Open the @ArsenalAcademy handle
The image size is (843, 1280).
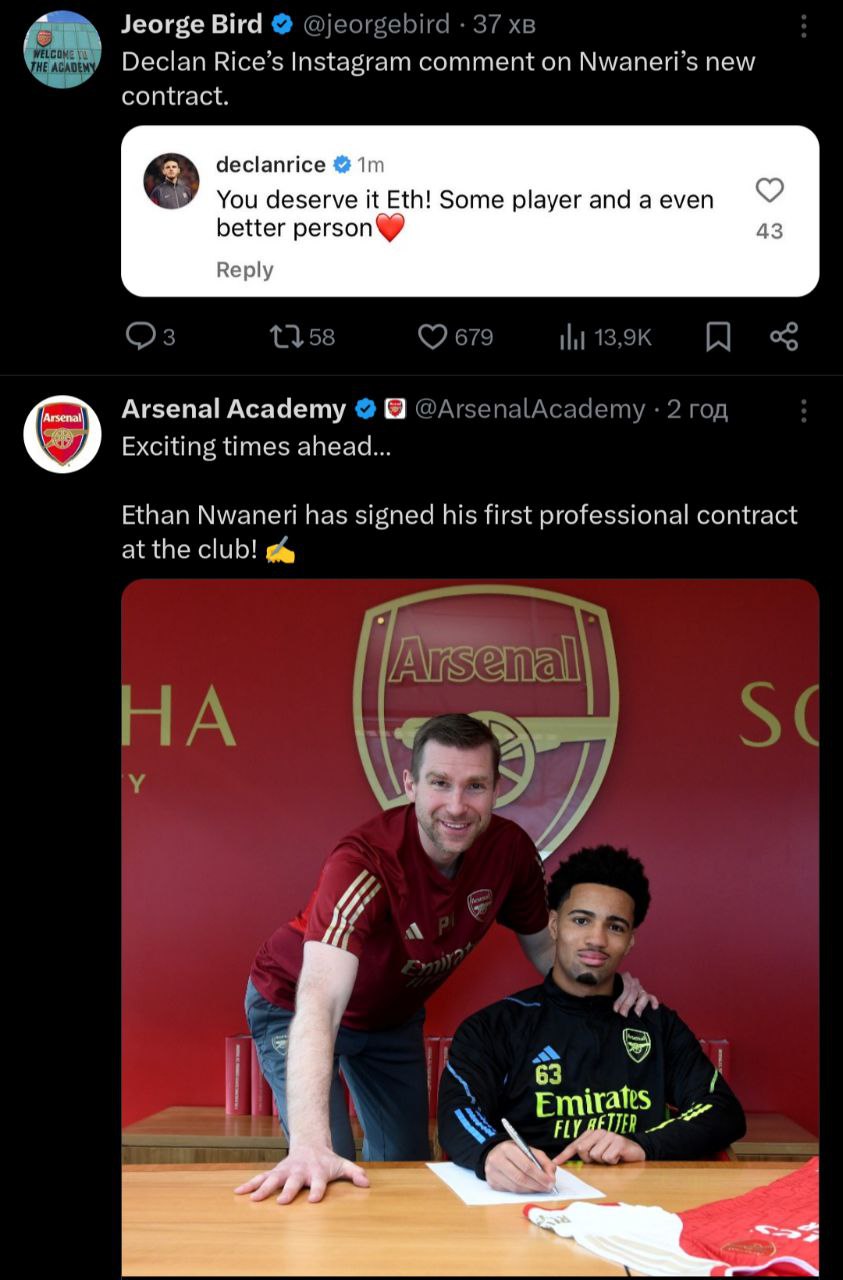click(530, 409)
